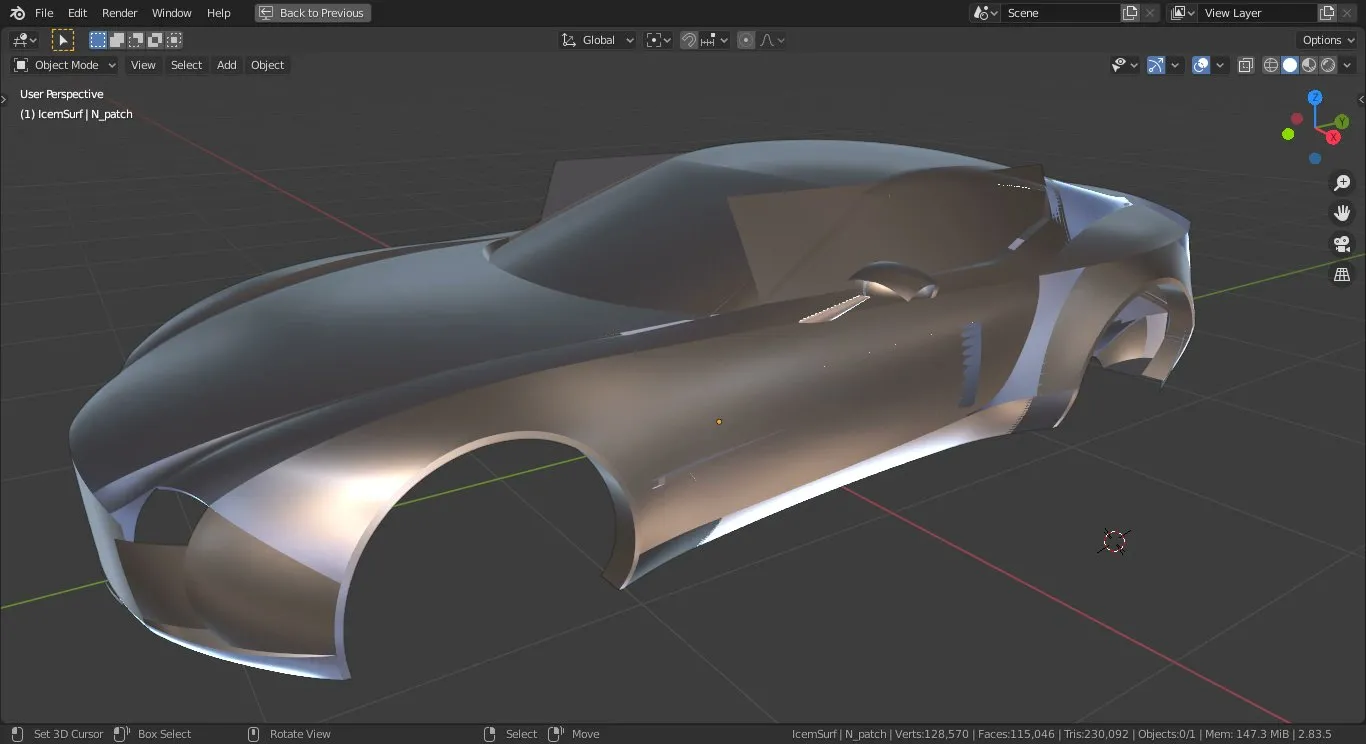Toggle proportional editing mode

pyautogui.click(x=745, y=39)
